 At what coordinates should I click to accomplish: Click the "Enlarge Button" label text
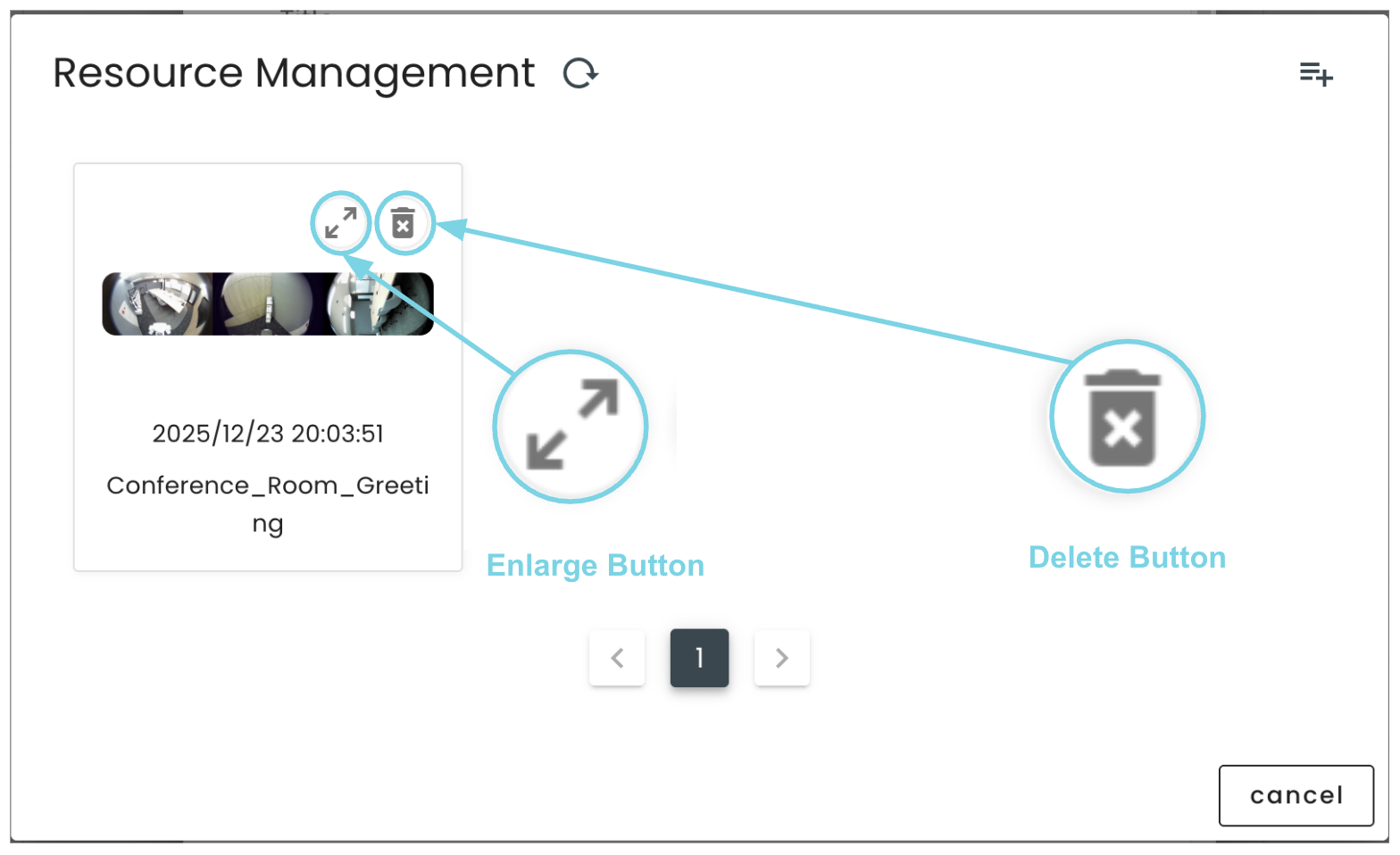[x=596, y=566]
